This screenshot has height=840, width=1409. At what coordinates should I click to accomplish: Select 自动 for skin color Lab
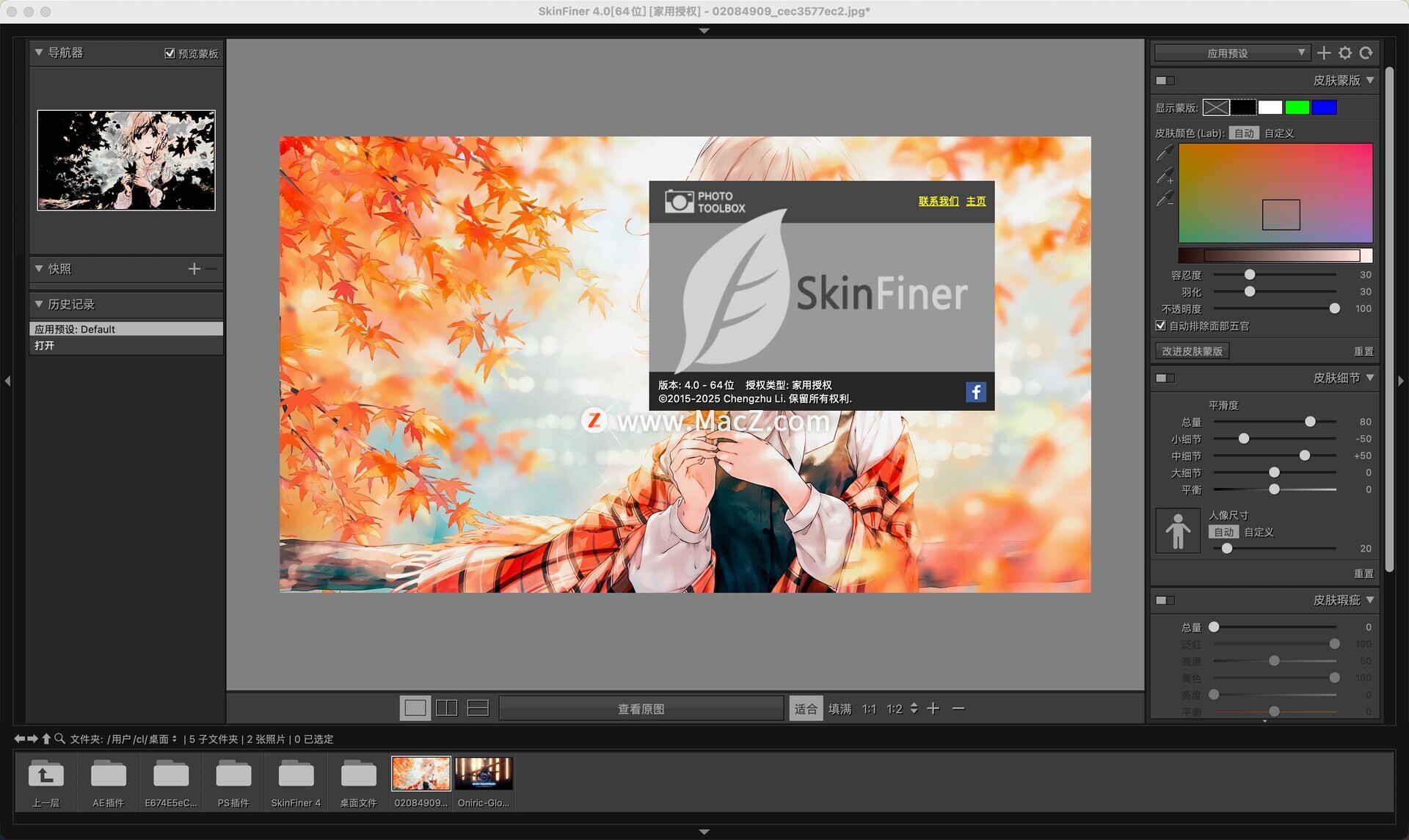coord(1244,134)
